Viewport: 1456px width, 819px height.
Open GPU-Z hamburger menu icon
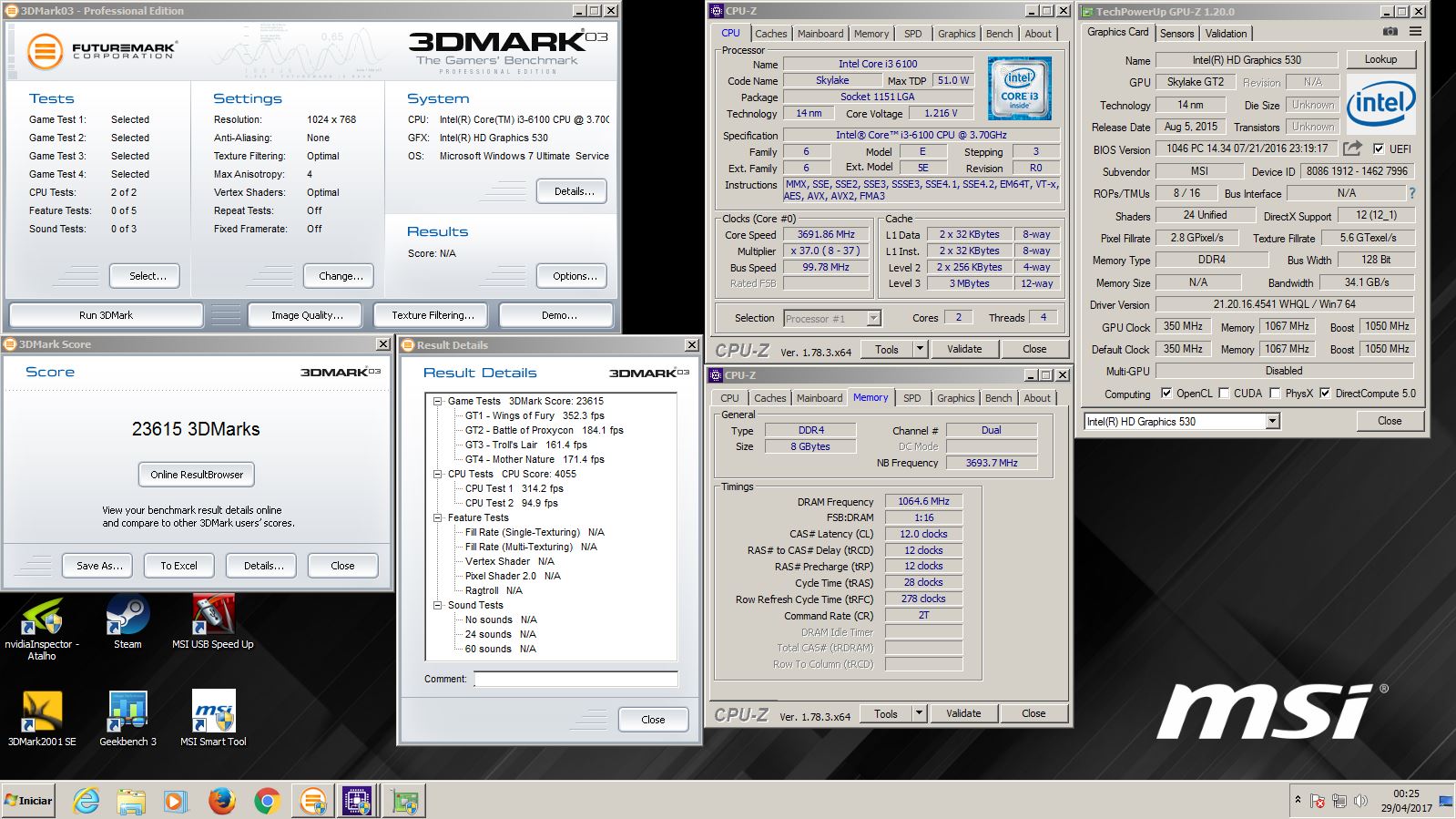[x=1415, y=32]
